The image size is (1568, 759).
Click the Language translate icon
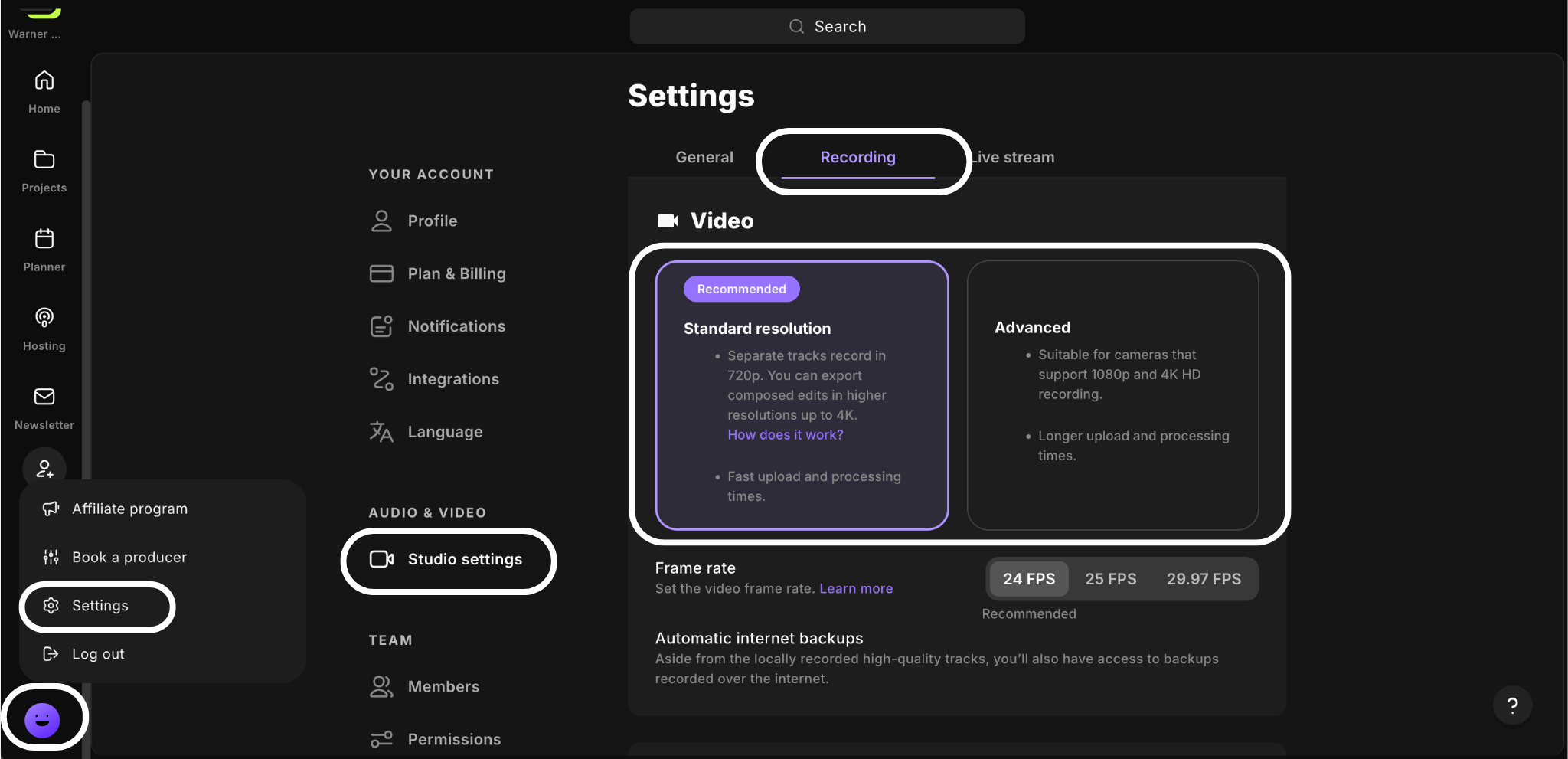coord(381,432)
